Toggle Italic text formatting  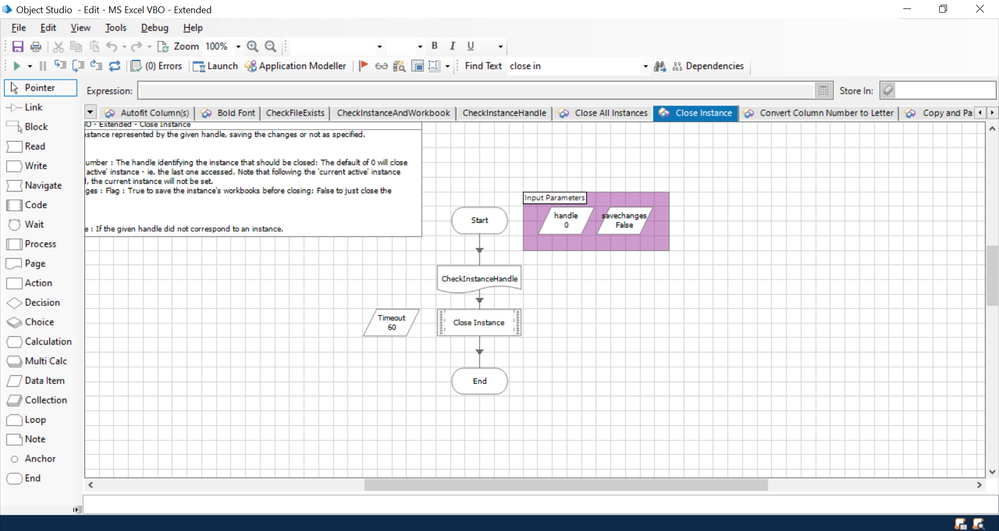(x=452, y=46)
